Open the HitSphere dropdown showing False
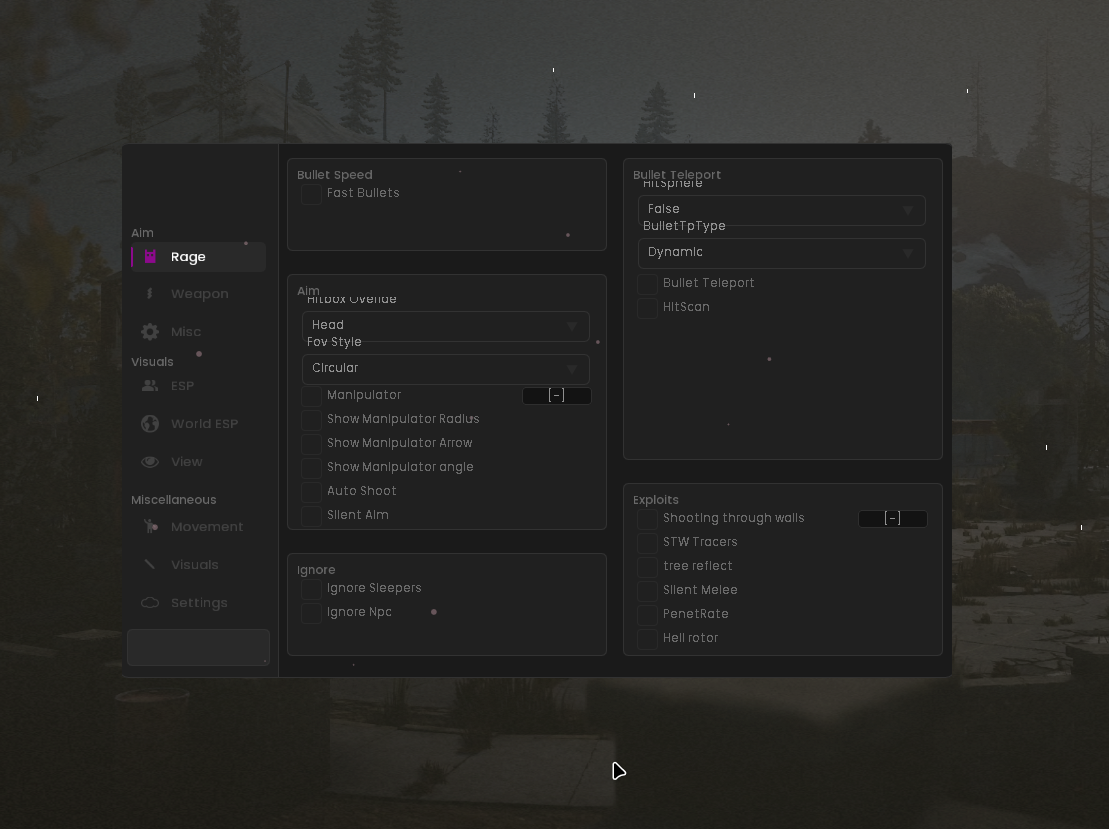This screenshot has height=829, width=1109. click(782, 210)
